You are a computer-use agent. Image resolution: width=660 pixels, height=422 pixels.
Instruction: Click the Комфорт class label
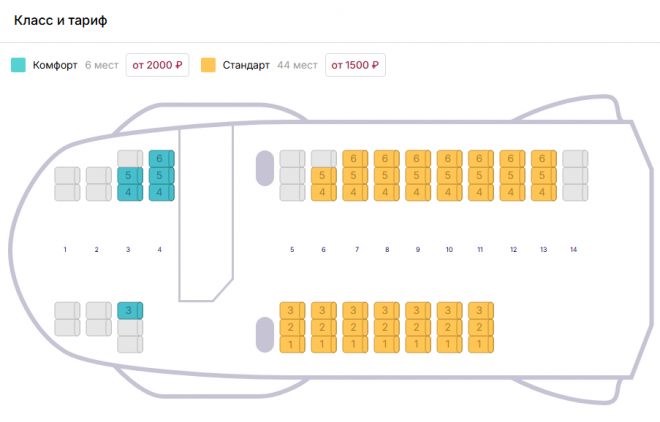(55, 66)
